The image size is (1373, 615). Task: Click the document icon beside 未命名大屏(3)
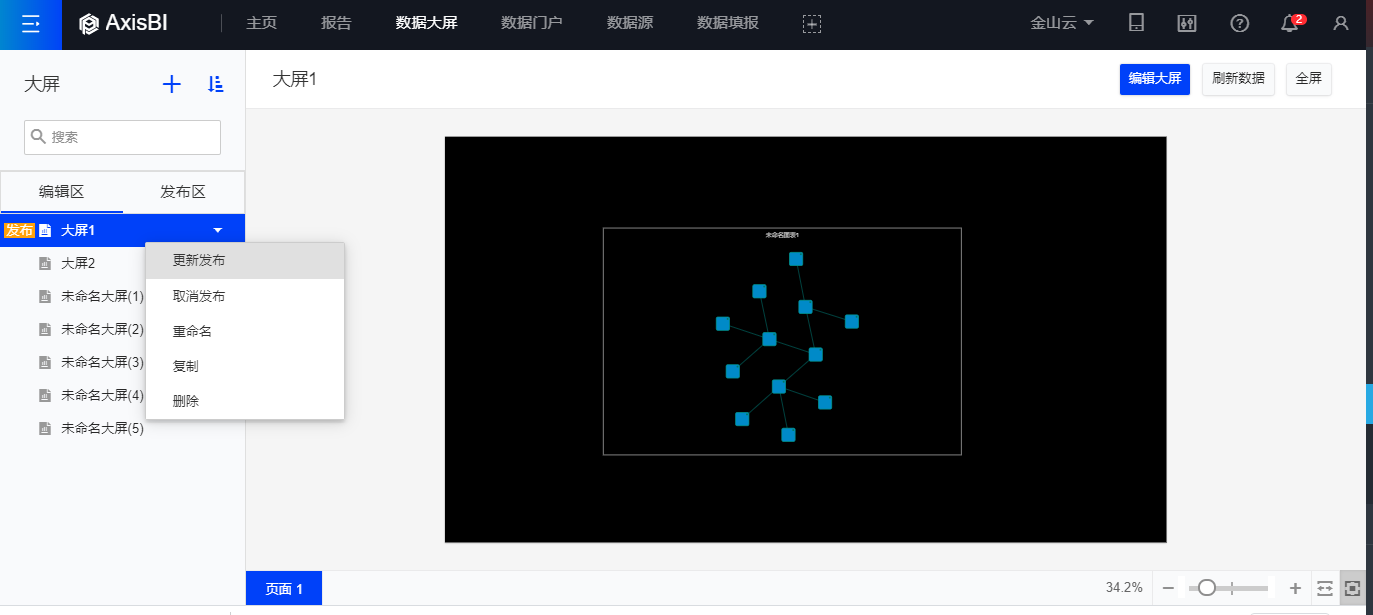pos(44,362)
